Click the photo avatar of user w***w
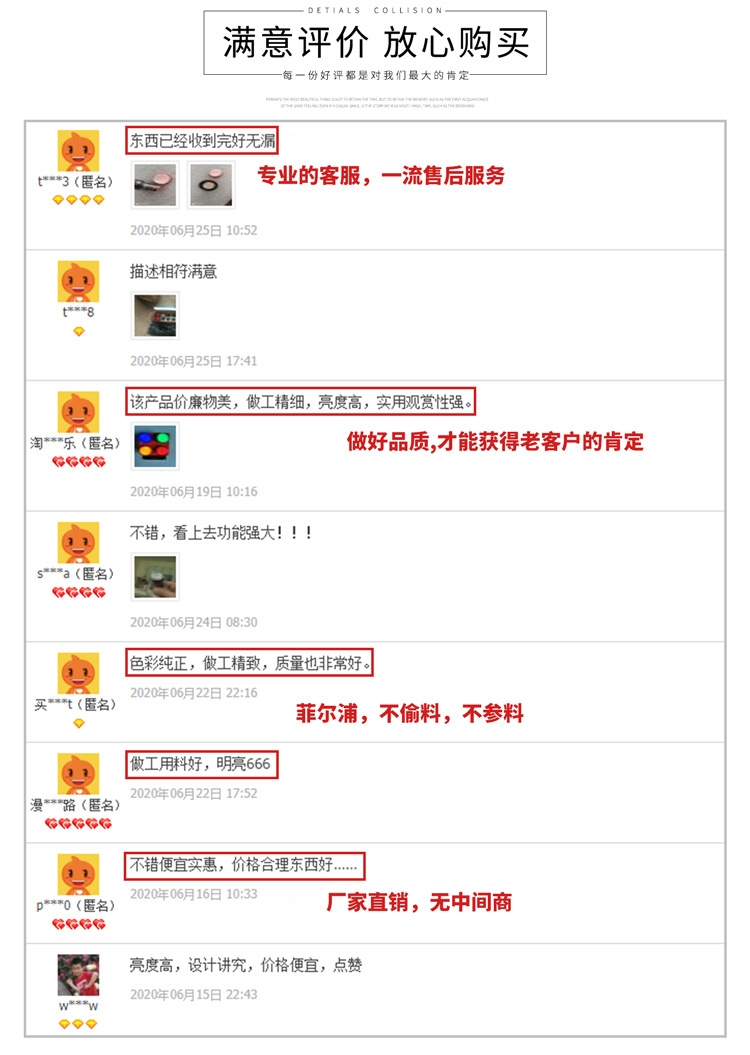The image size is (750, 1055). coord(79,975)
